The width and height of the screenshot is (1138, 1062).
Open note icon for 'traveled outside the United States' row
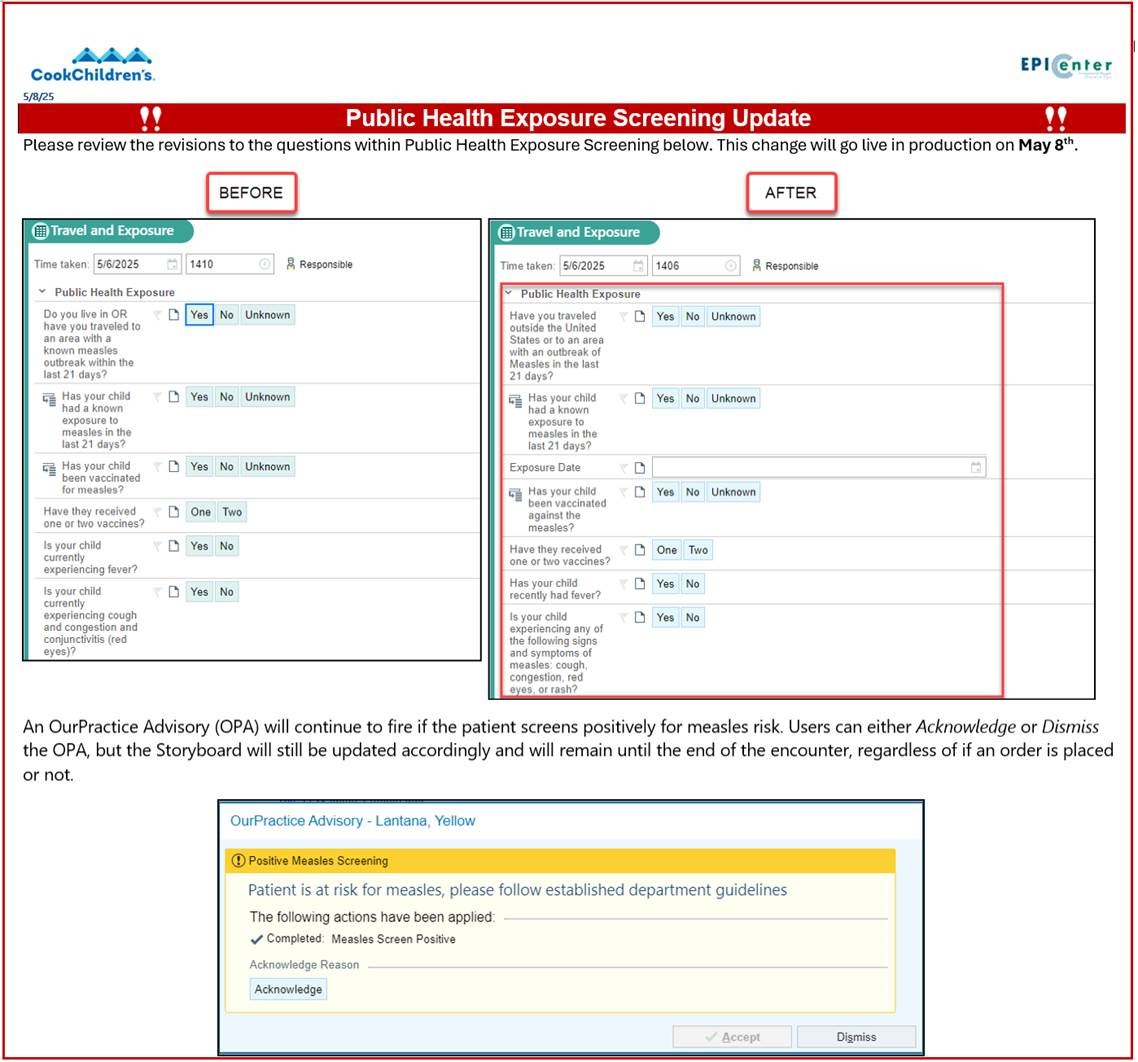[639, 316]
